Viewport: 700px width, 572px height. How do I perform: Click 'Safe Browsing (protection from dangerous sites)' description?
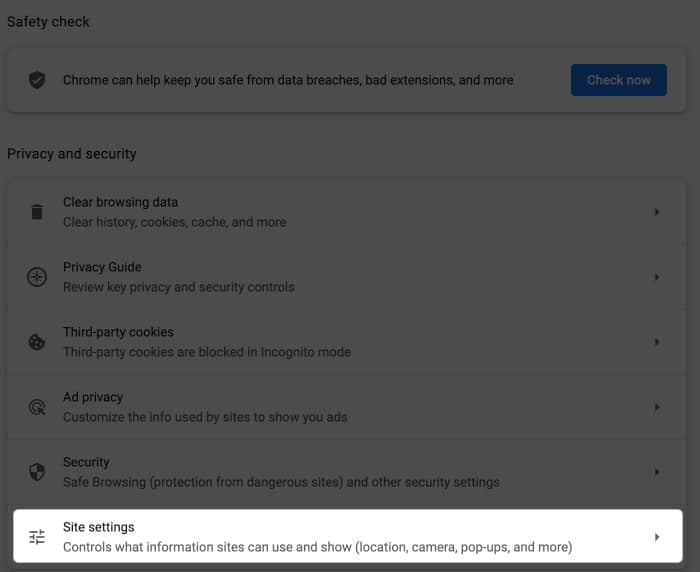pos(281,482)
